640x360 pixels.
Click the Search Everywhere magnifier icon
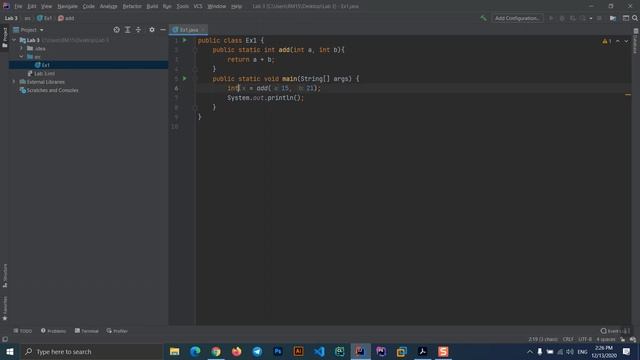[x=635, y=18]
